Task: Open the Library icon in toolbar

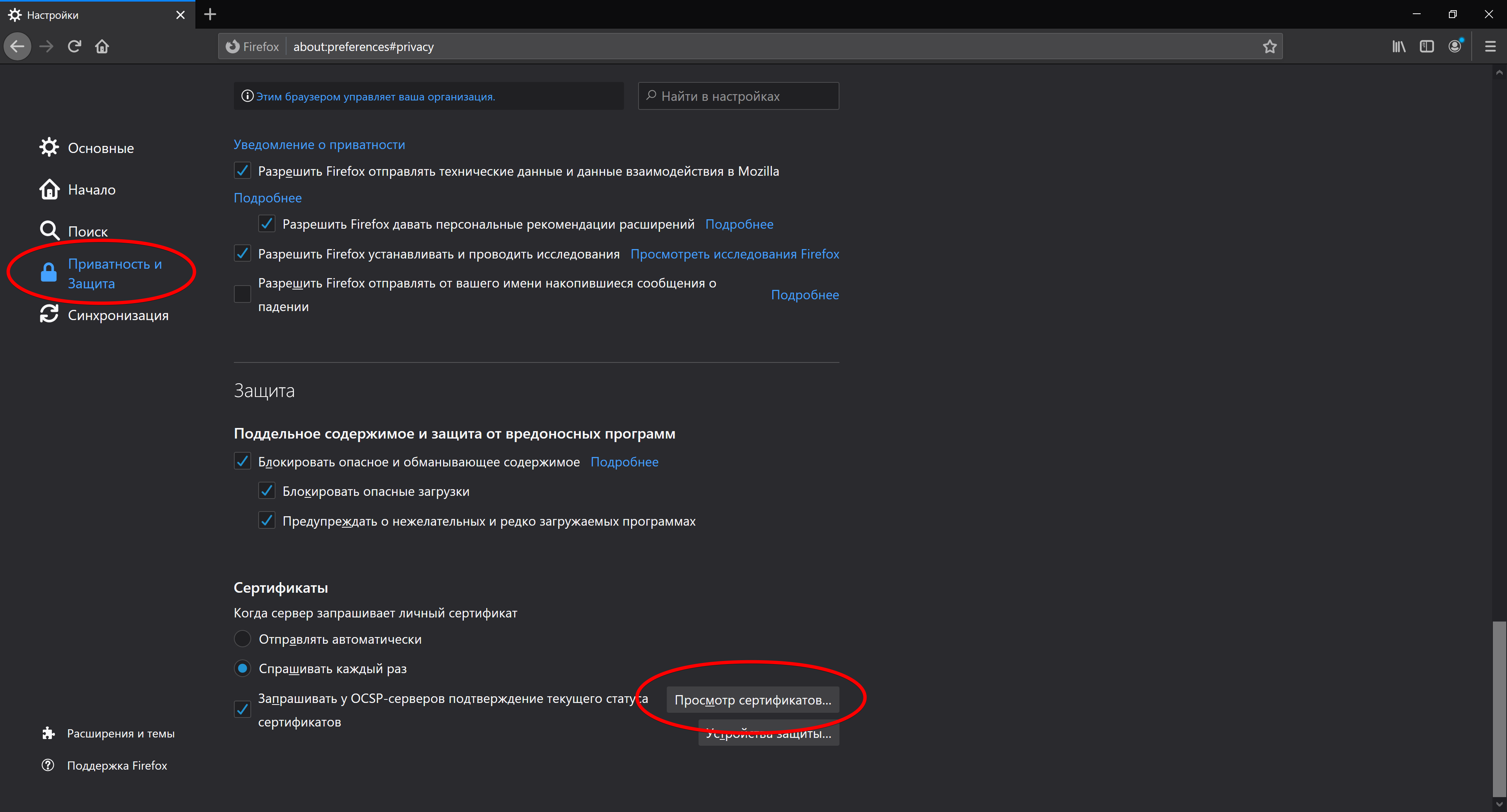Action: click(x=1399, y=46)
